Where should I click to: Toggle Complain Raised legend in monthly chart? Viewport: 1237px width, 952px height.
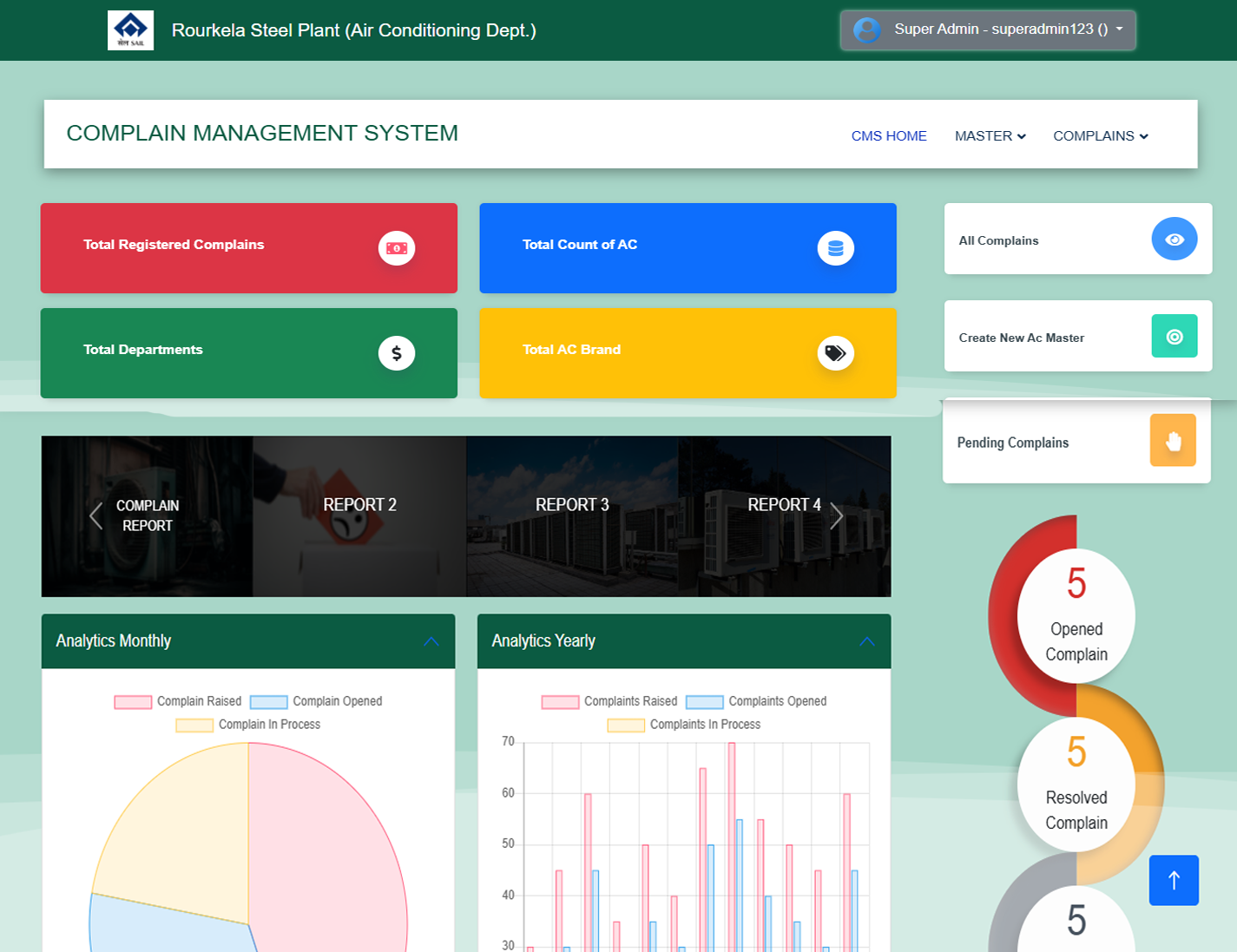[178, 701]
